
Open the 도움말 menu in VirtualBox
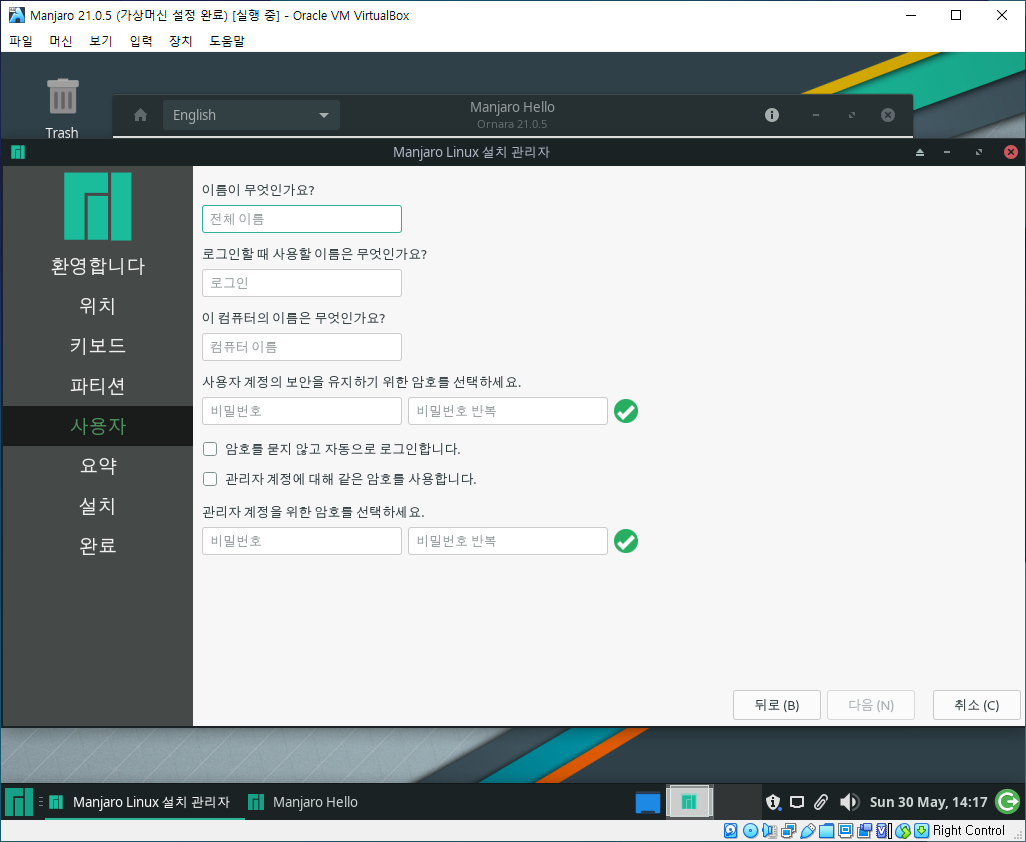coord(227,41)
